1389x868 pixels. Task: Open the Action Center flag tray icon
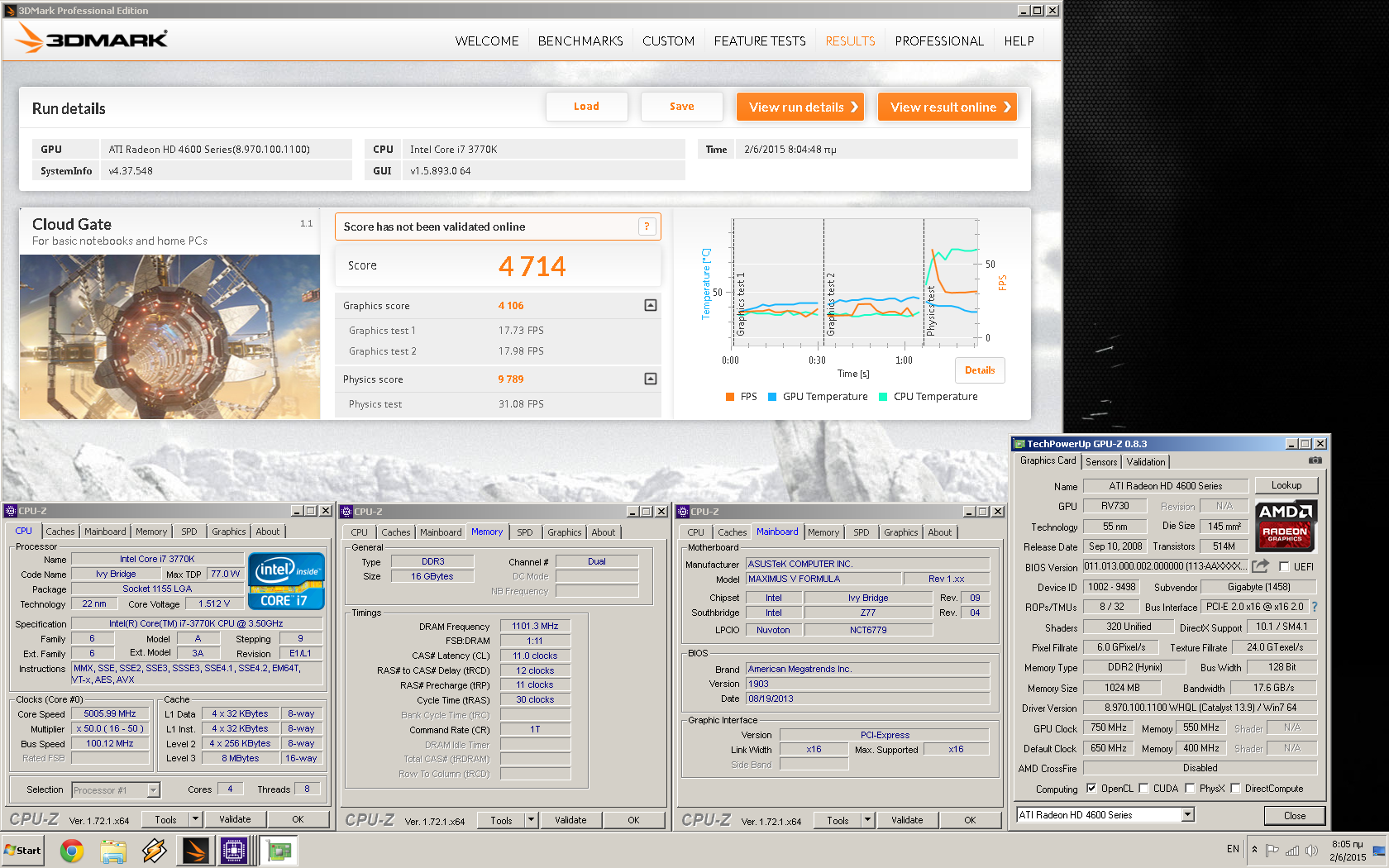point(1272,850)
